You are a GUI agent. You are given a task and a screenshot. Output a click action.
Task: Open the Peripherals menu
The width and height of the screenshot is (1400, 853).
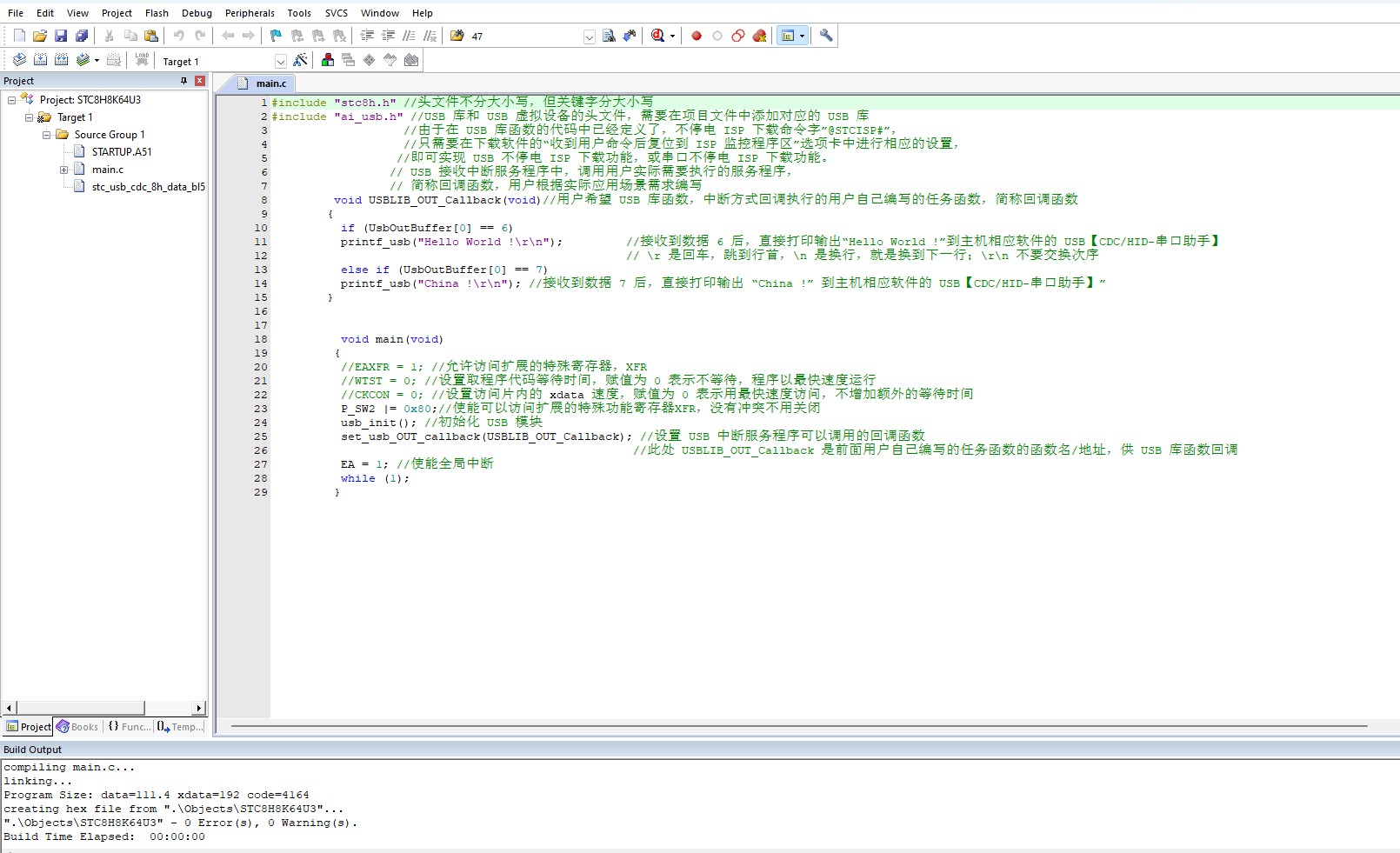pyautogui.click(x=250, y=13)
